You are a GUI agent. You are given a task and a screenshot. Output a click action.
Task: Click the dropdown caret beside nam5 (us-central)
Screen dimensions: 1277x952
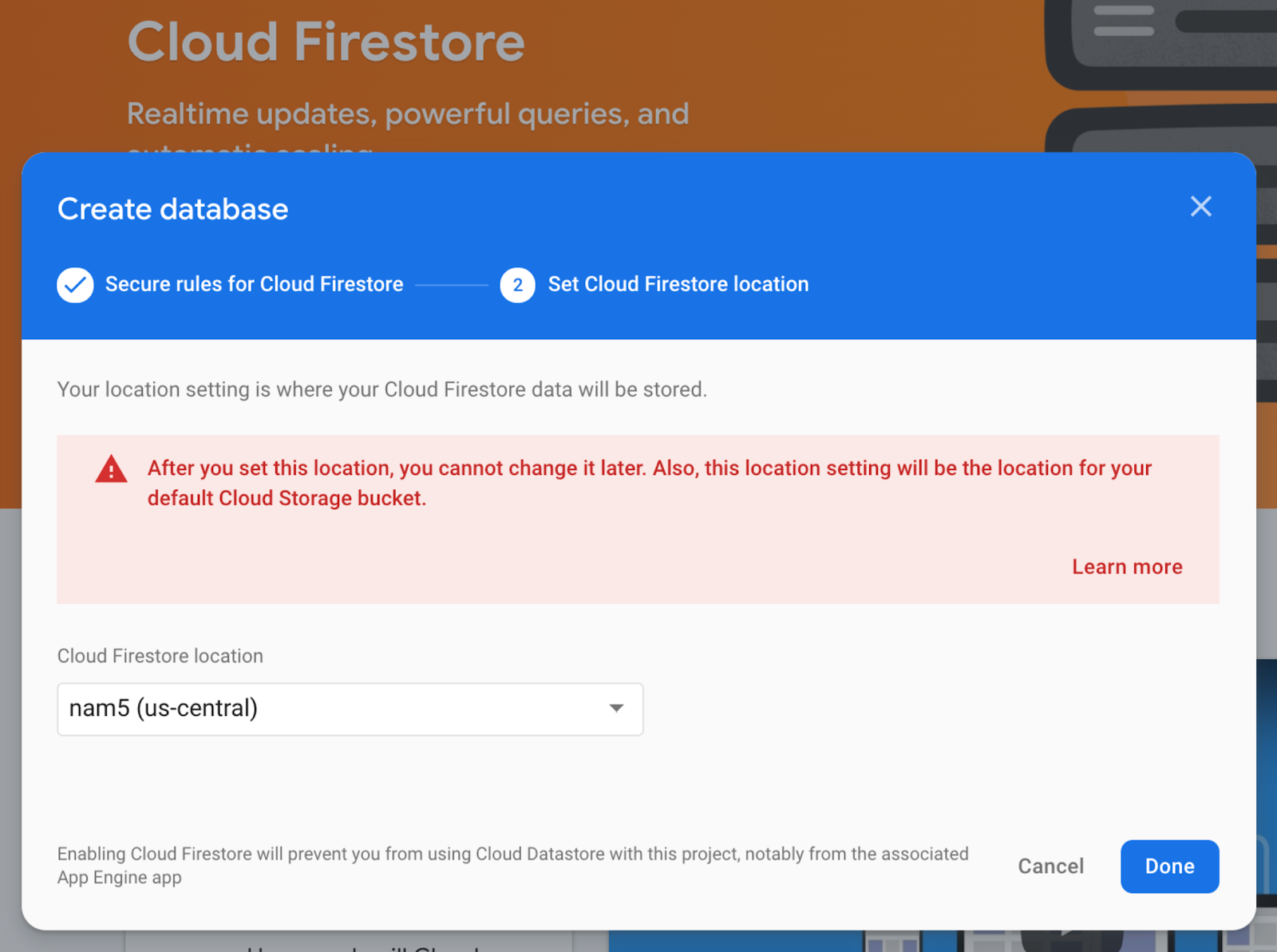(615, 709)
